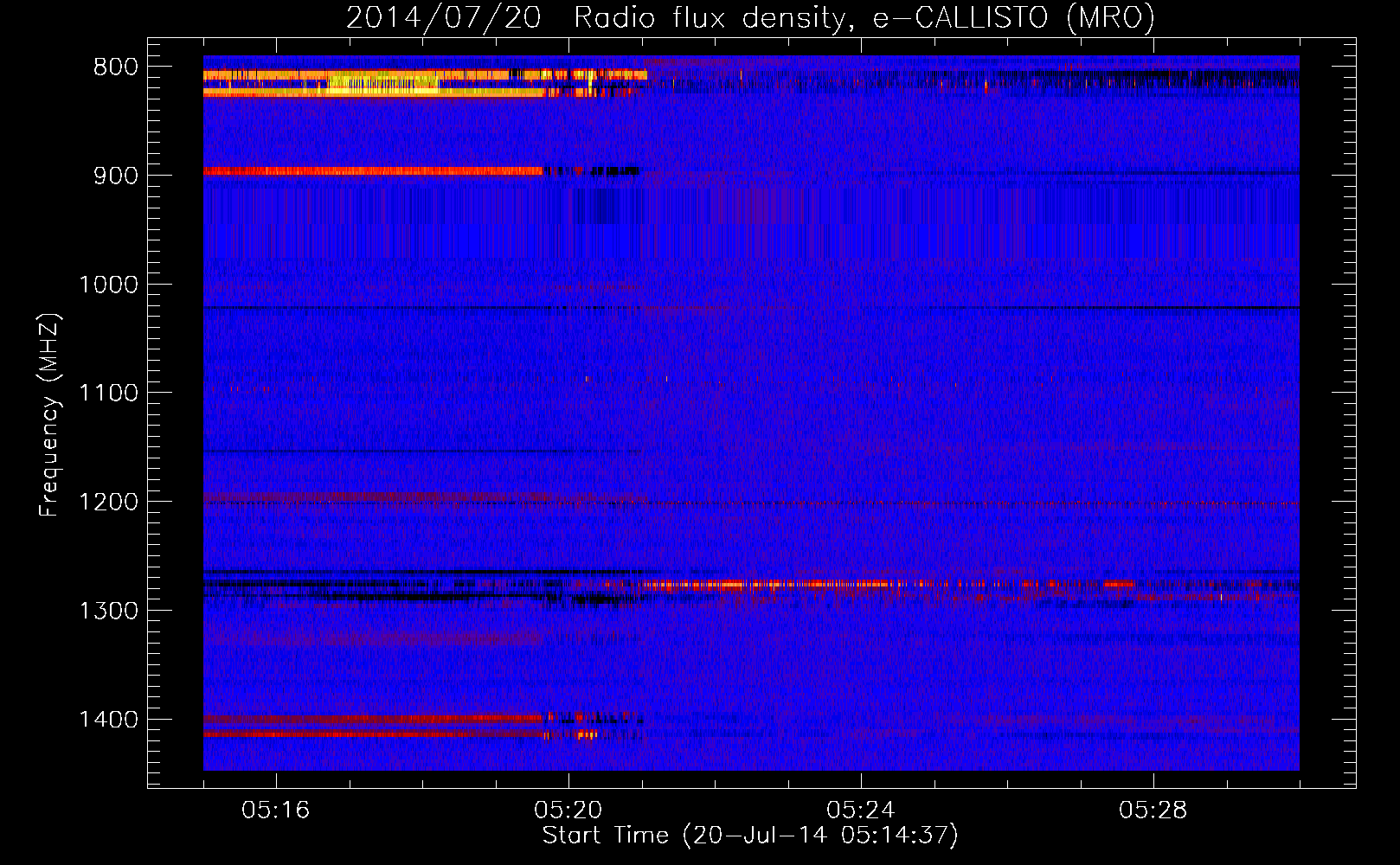Viewport: 1400px width, 865px height.
Task: Click the 800 frequency tick label
Action: coord(115,67)
